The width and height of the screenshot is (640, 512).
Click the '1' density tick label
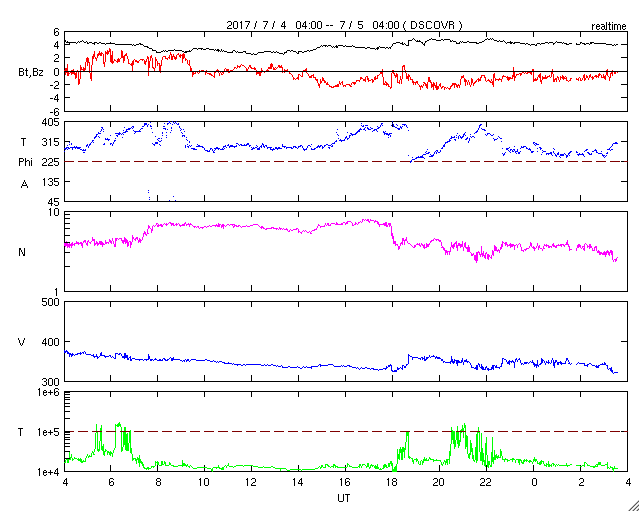point(57,292)
